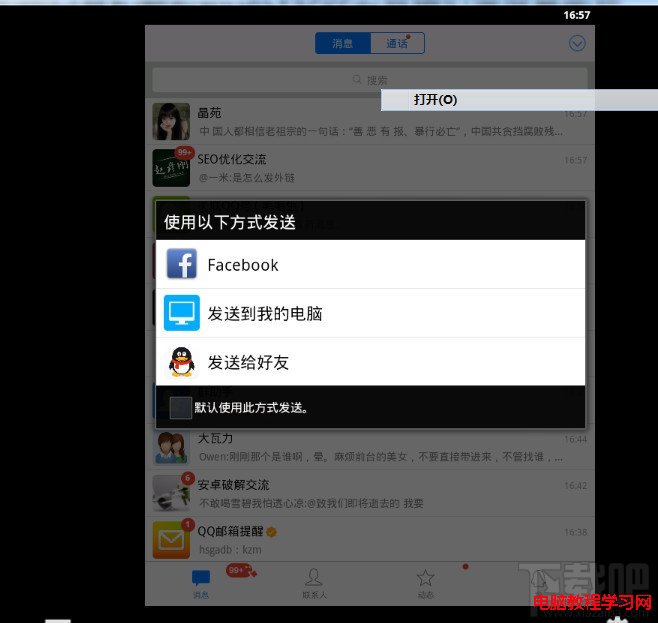
Task: Click the 打开(O) context menu entry
Action: pyautogui.click(x=519, y=100)
